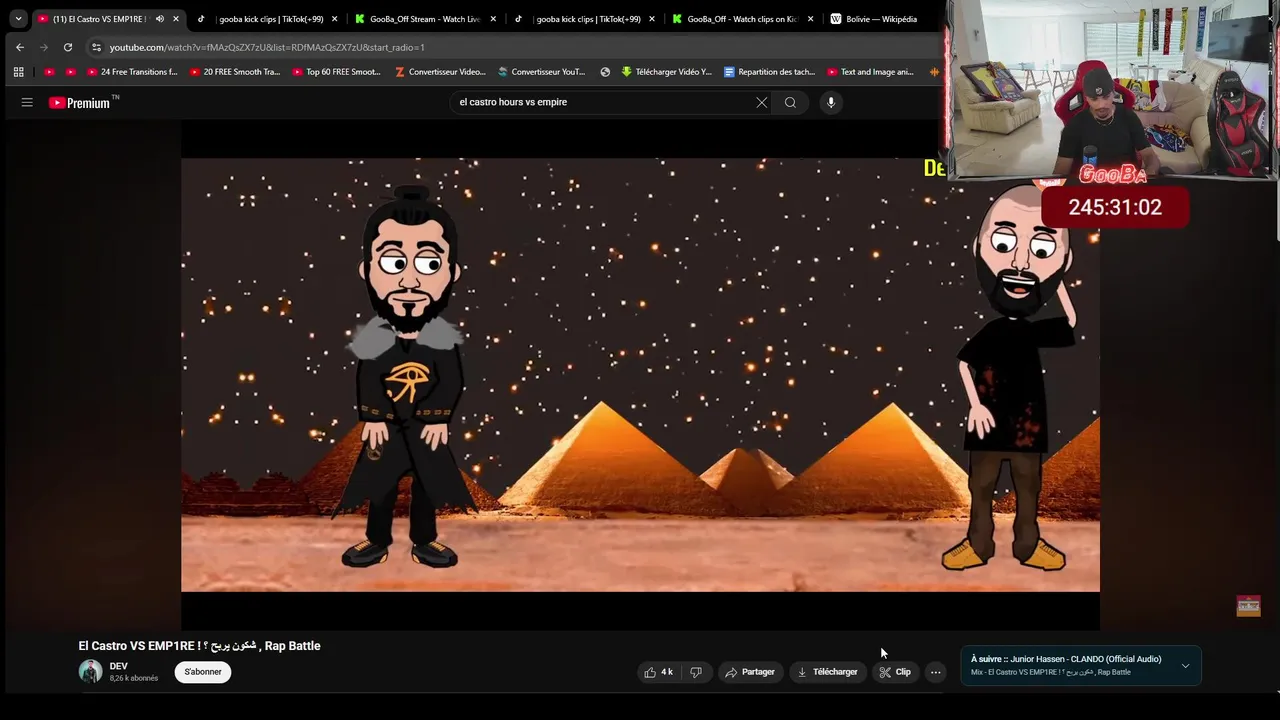Open the DEV channel name link
This screenshot has height=720, width=1280.
(x=118, y=666)
